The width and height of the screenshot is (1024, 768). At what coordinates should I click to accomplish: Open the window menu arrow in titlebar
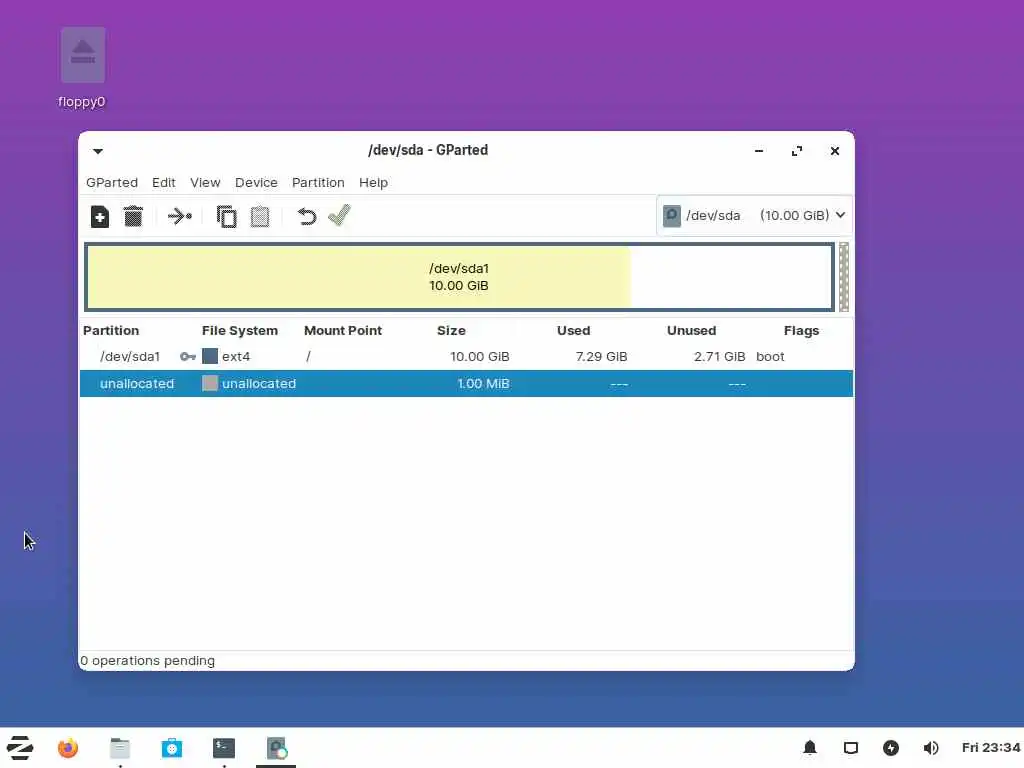[98, 151]
